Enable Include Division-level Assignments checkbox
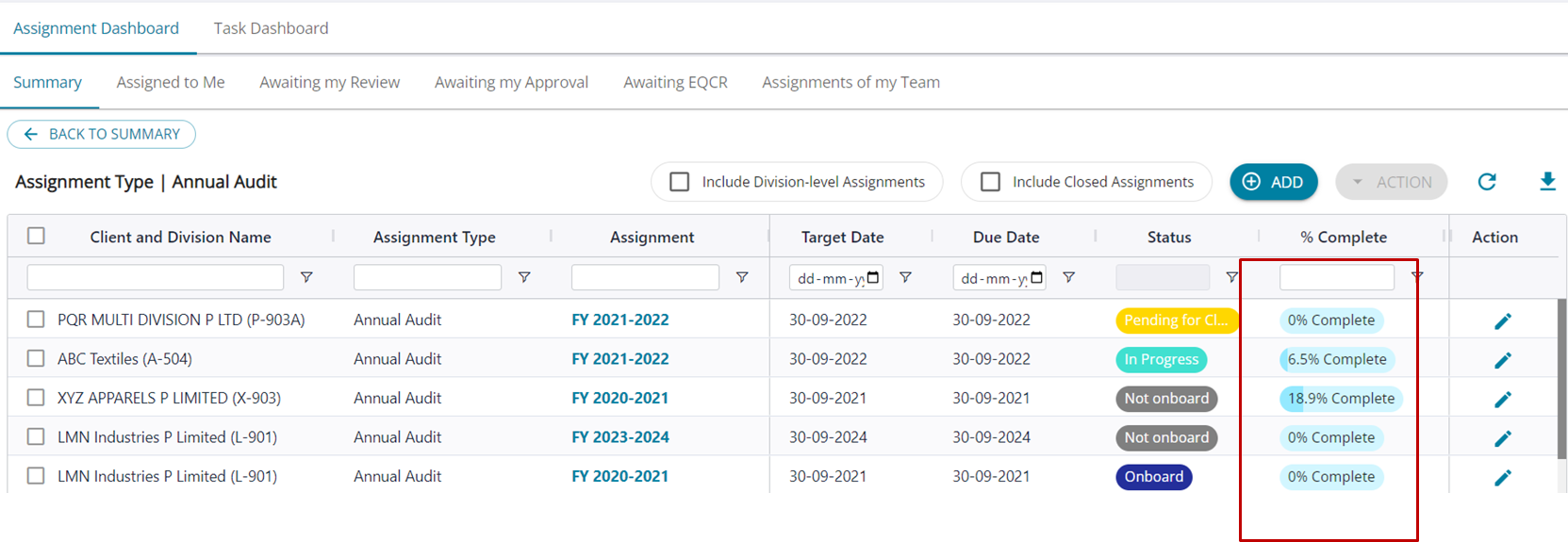Screen dimensions: 1568x542 (679, 182)
